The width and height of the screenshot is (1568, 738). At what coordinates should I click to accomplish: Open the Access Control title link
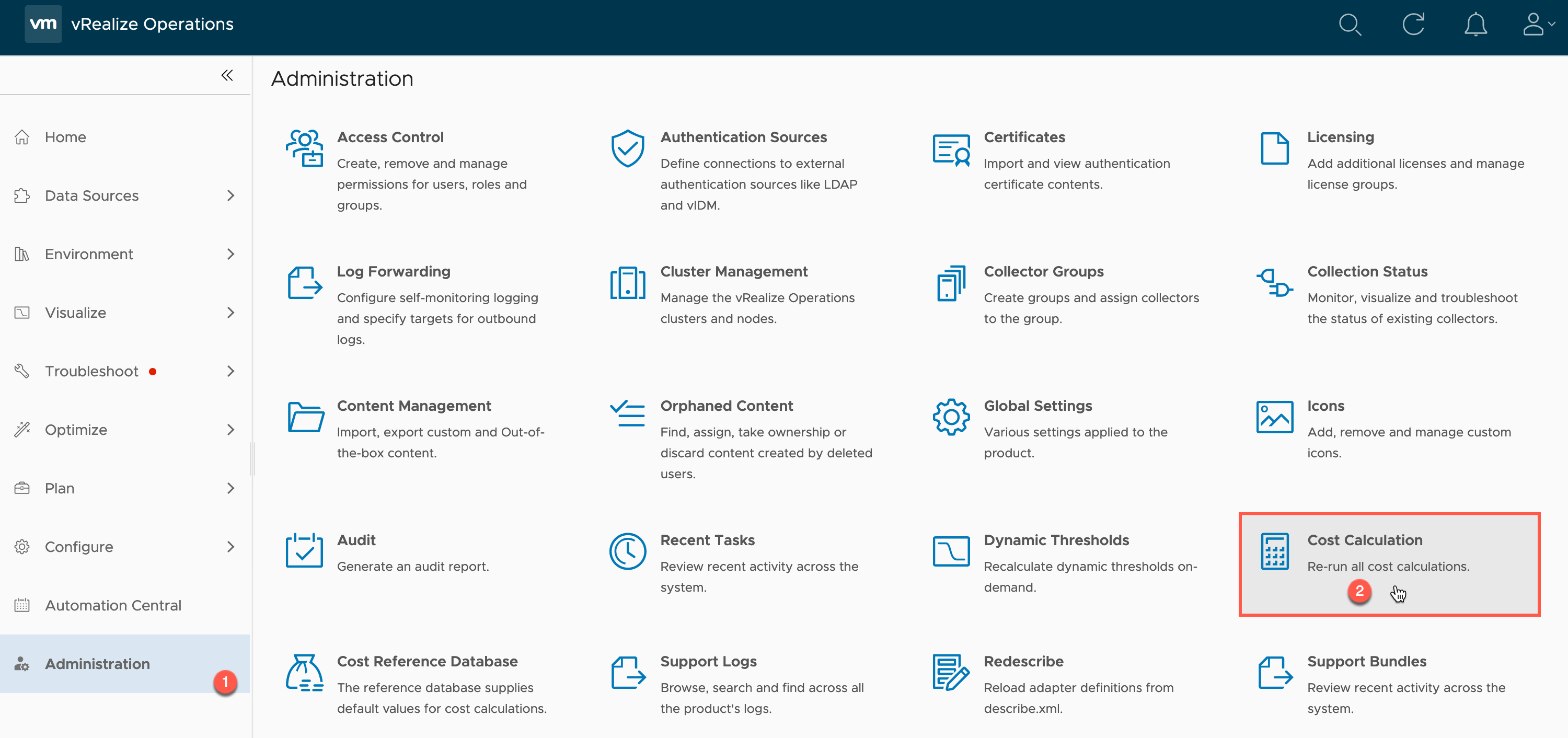pyautogui.click(x=390, y=137)
